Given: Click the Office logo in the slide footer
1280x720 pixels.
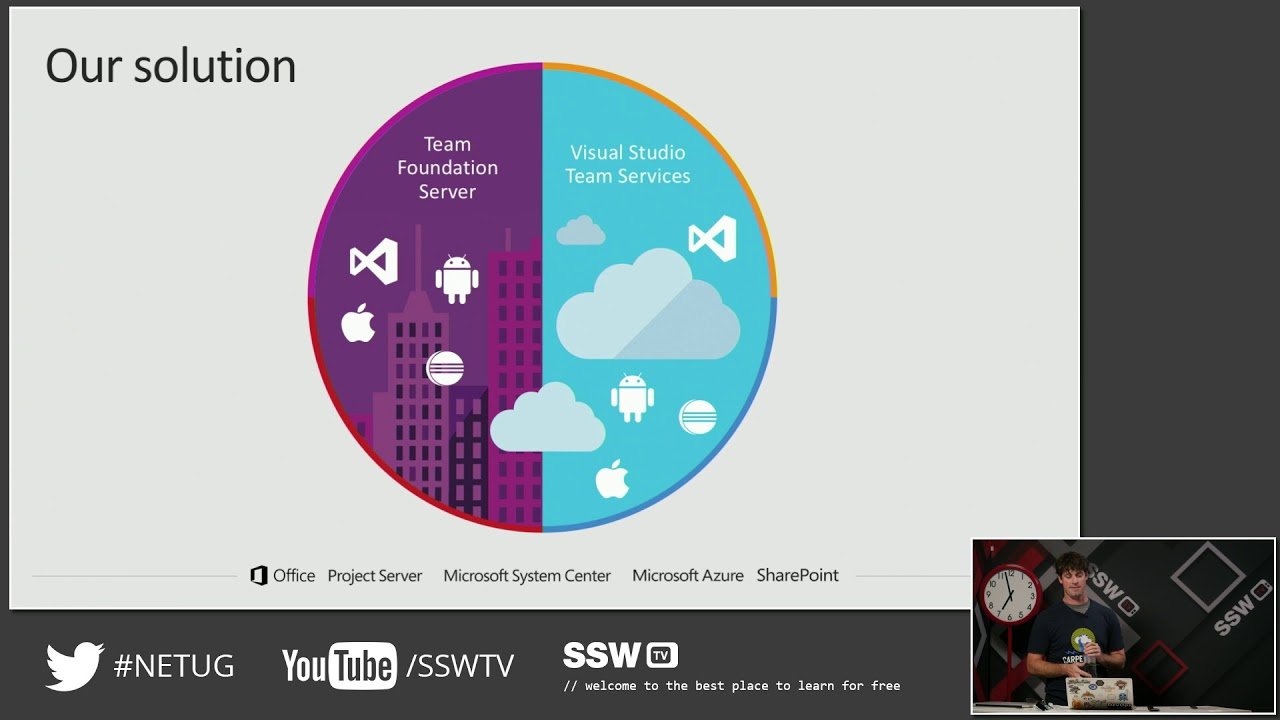Looking at the screenshot, I should tap(282, 576).
